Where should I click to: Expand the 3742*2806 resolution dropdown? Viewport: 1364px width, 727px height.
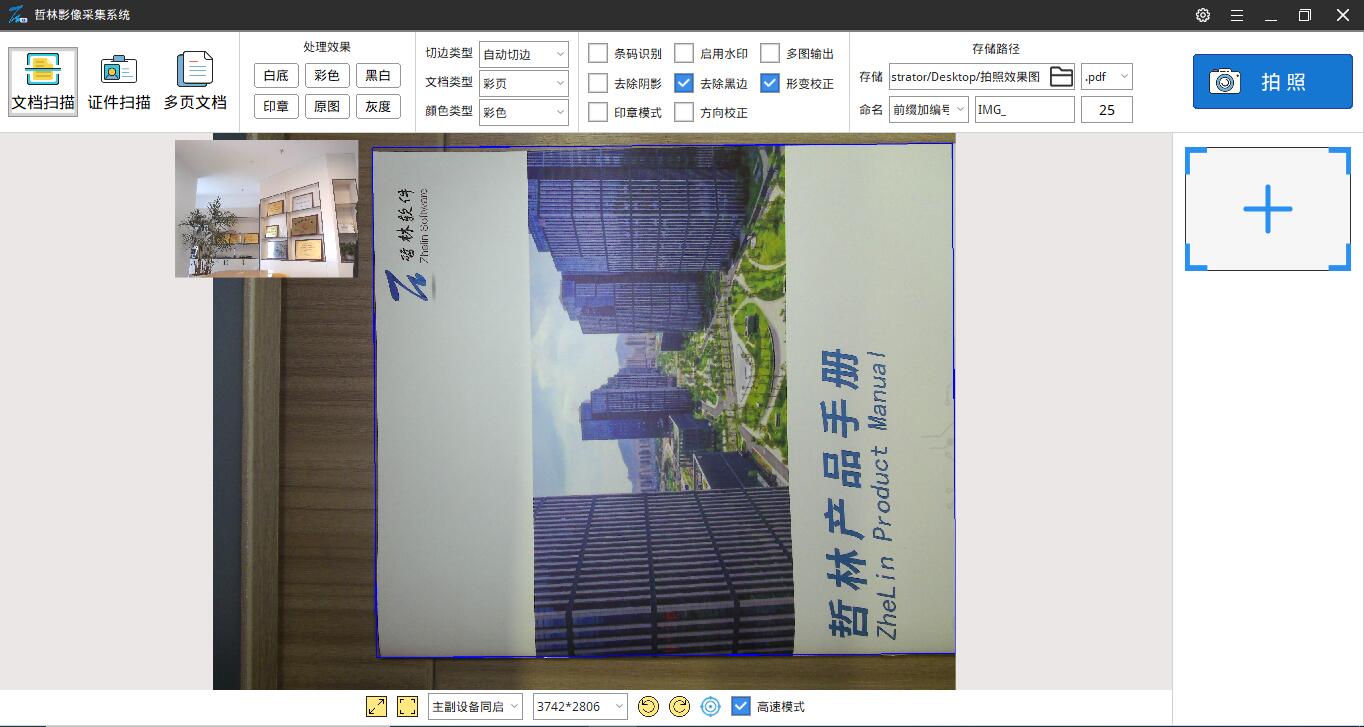pyautogui.click(x=580, y=706)
